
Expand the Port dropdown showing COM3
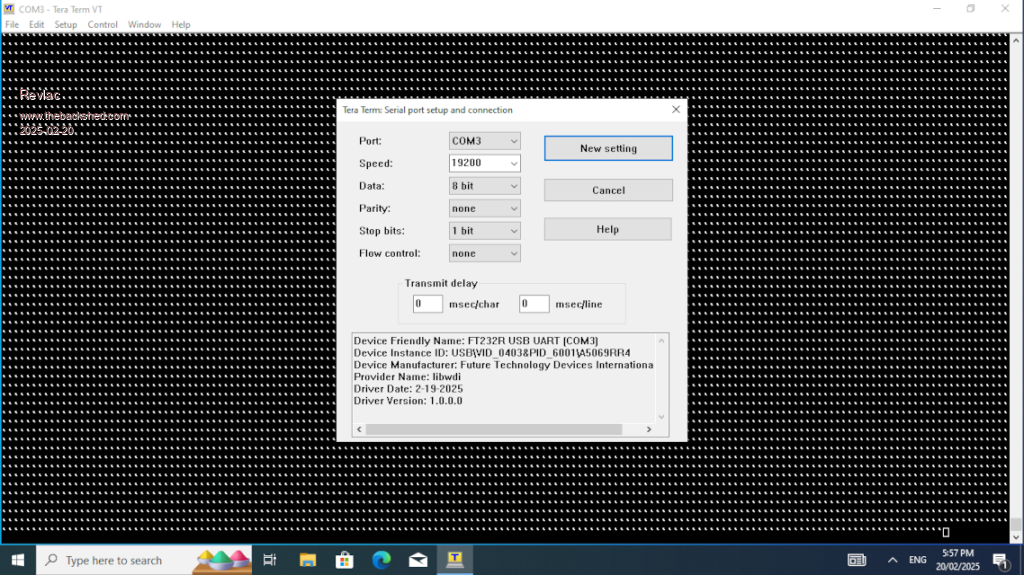[x=485, y=142]
